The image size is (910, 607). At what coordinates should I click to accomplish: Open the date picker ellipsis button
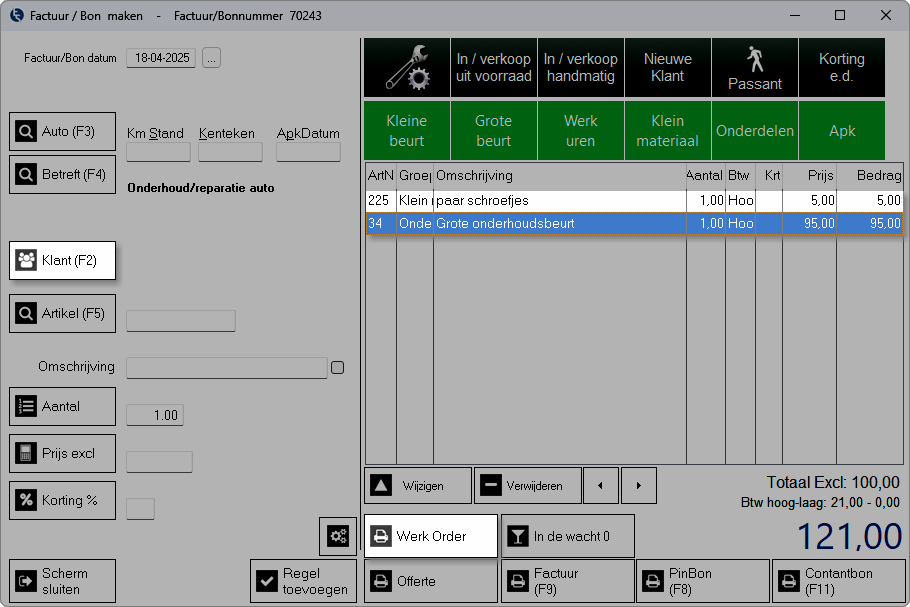click(211, 58)
